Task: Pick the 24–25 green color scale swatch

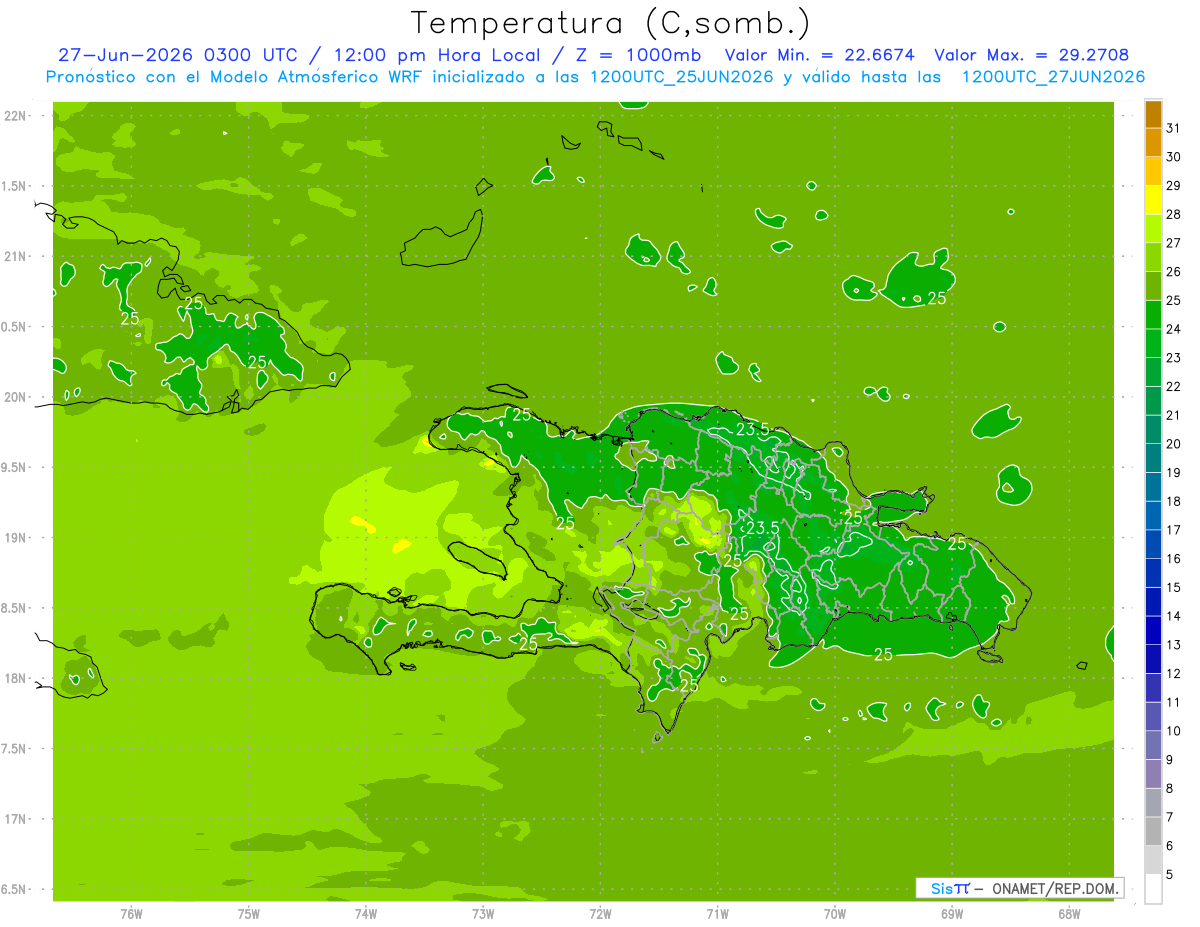Action: [1153, 315]
